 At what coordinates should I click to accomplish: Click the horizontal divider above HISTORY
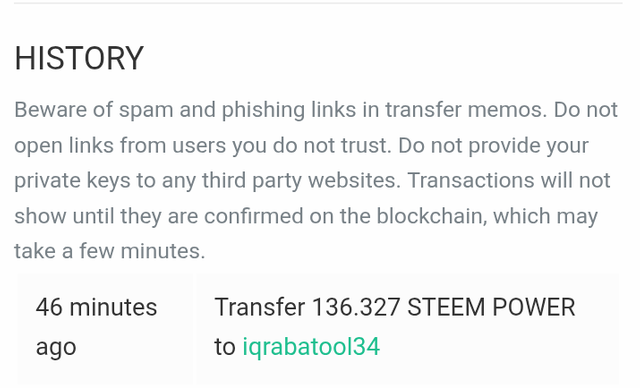[x=318, y=3]
